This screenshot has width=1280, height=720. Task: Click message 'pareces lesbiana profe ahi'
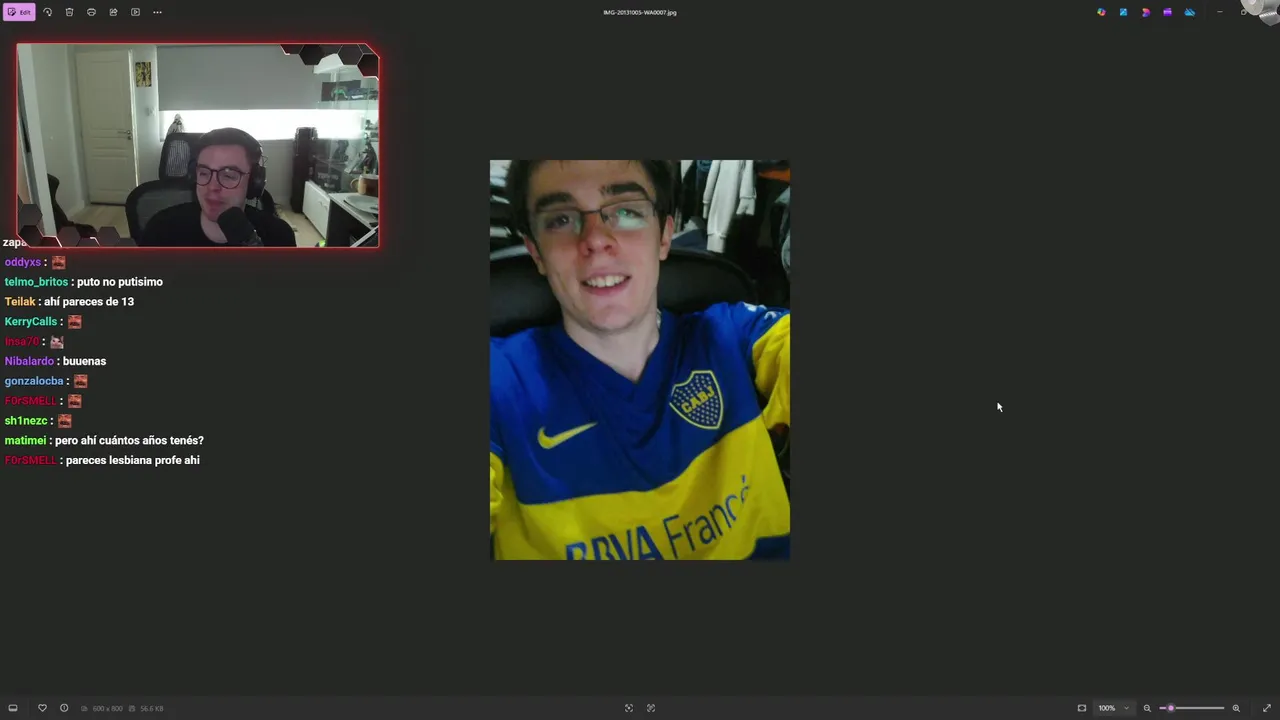click(132, 460)
